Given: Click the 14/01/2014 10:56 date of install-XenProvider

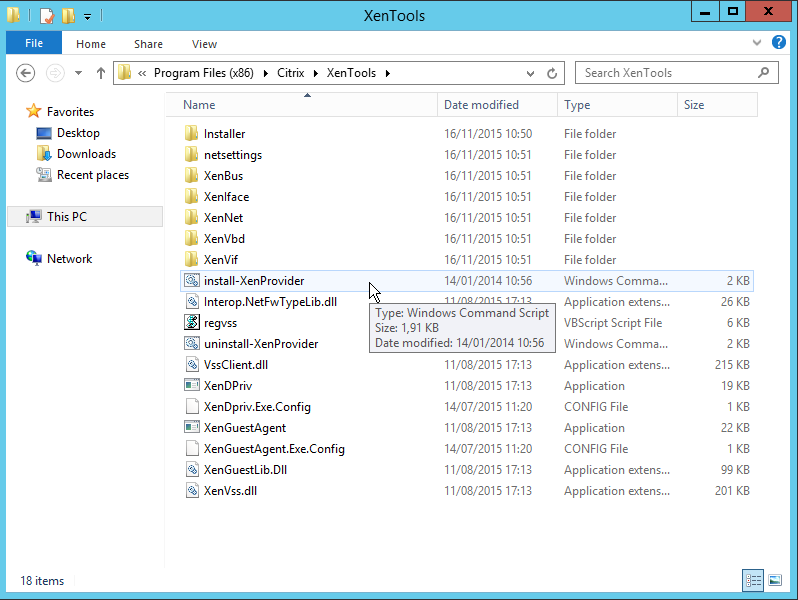Looking at the screenshot, I should 488,281.
